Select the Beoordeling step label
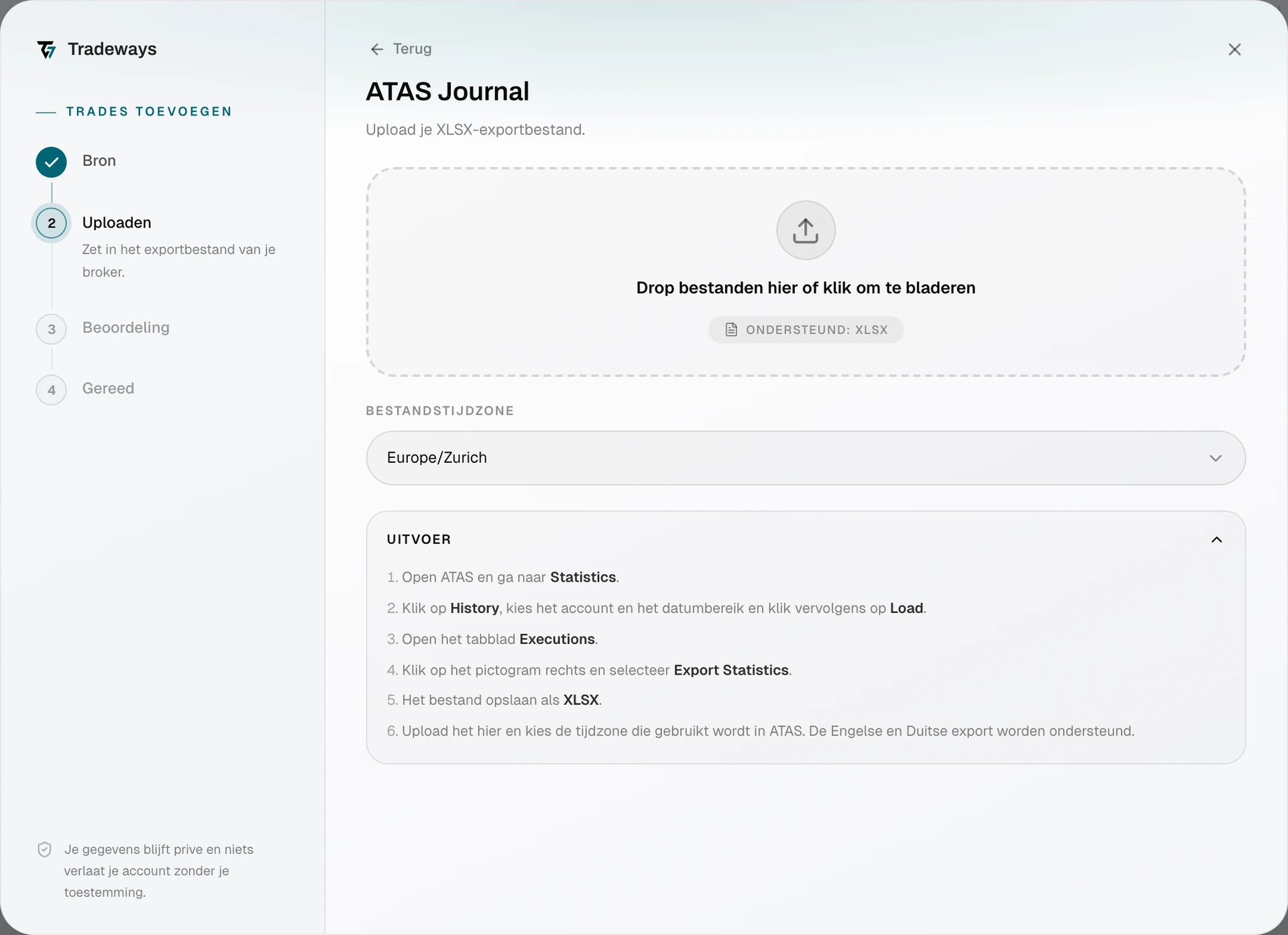This screenshot has width=1288, height=935. pos(126,328)
